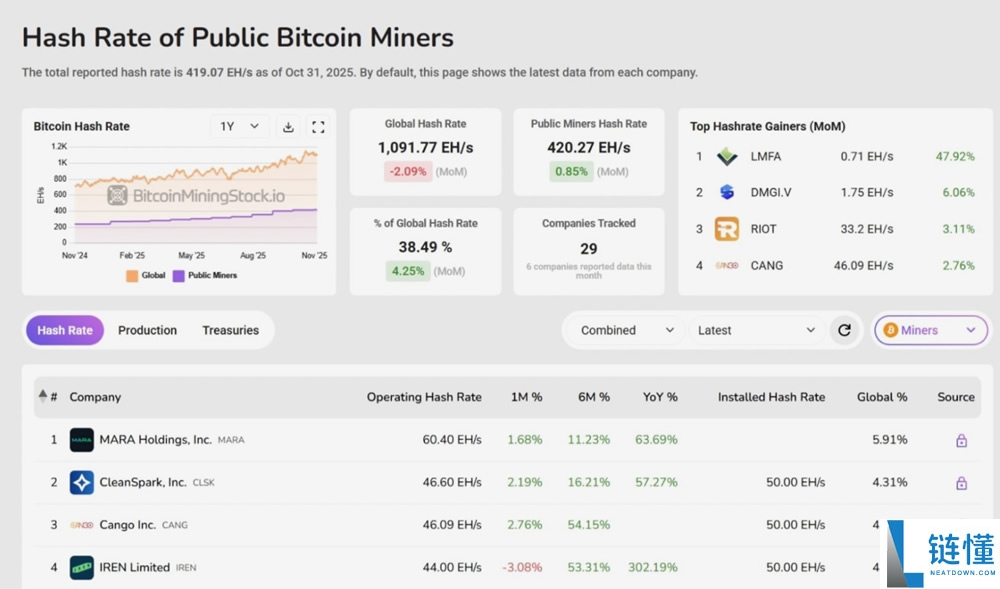Open the Combined dropdown

coord(627,330)
